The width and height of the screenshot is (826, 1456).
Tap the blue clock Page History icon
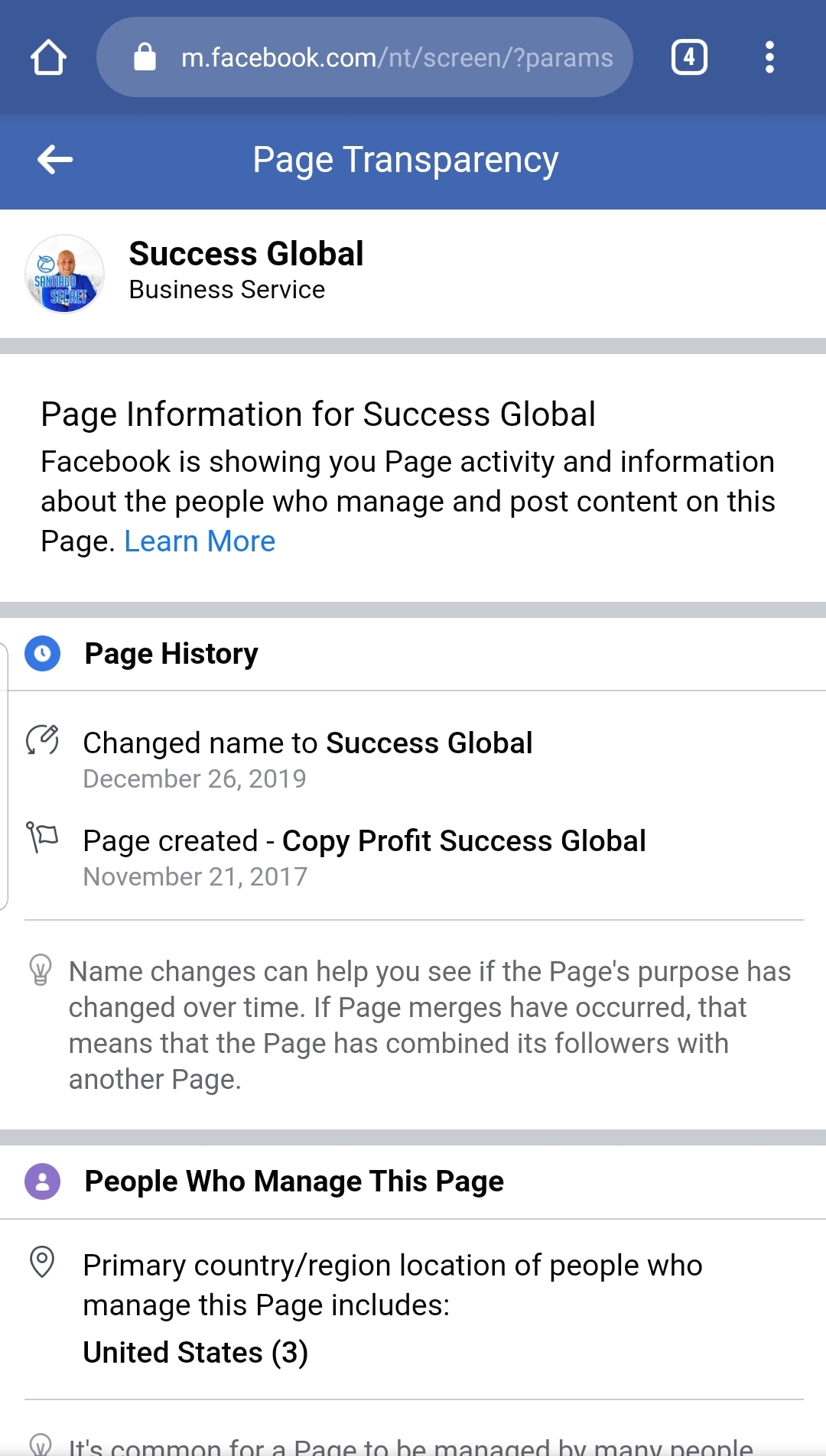[43, 654]
